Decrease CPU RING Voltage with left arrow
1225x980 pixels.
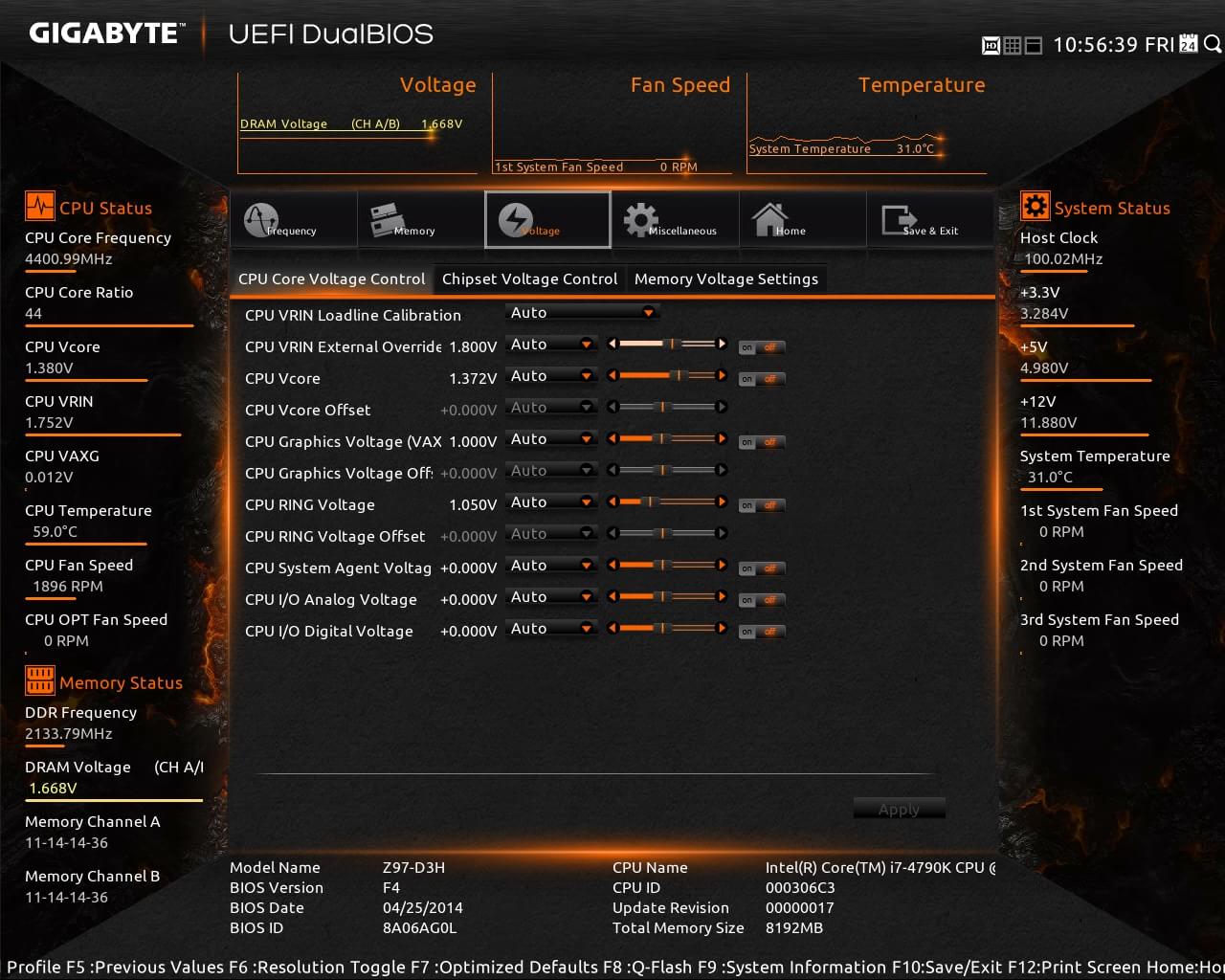(x=612, y=501)
